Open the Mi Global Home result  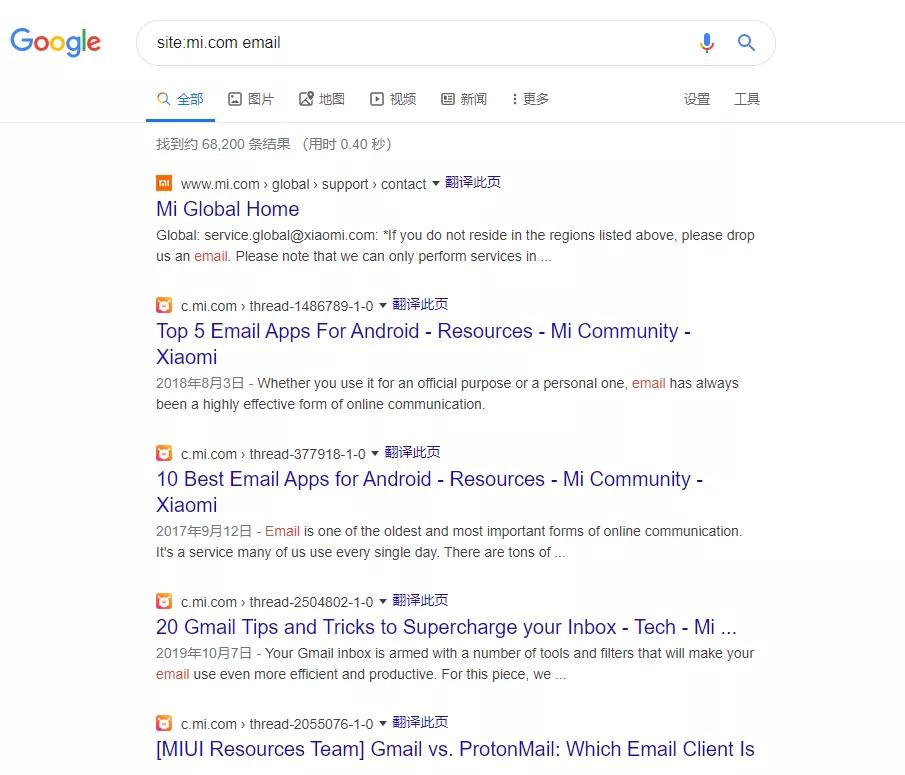coord(227,209)
